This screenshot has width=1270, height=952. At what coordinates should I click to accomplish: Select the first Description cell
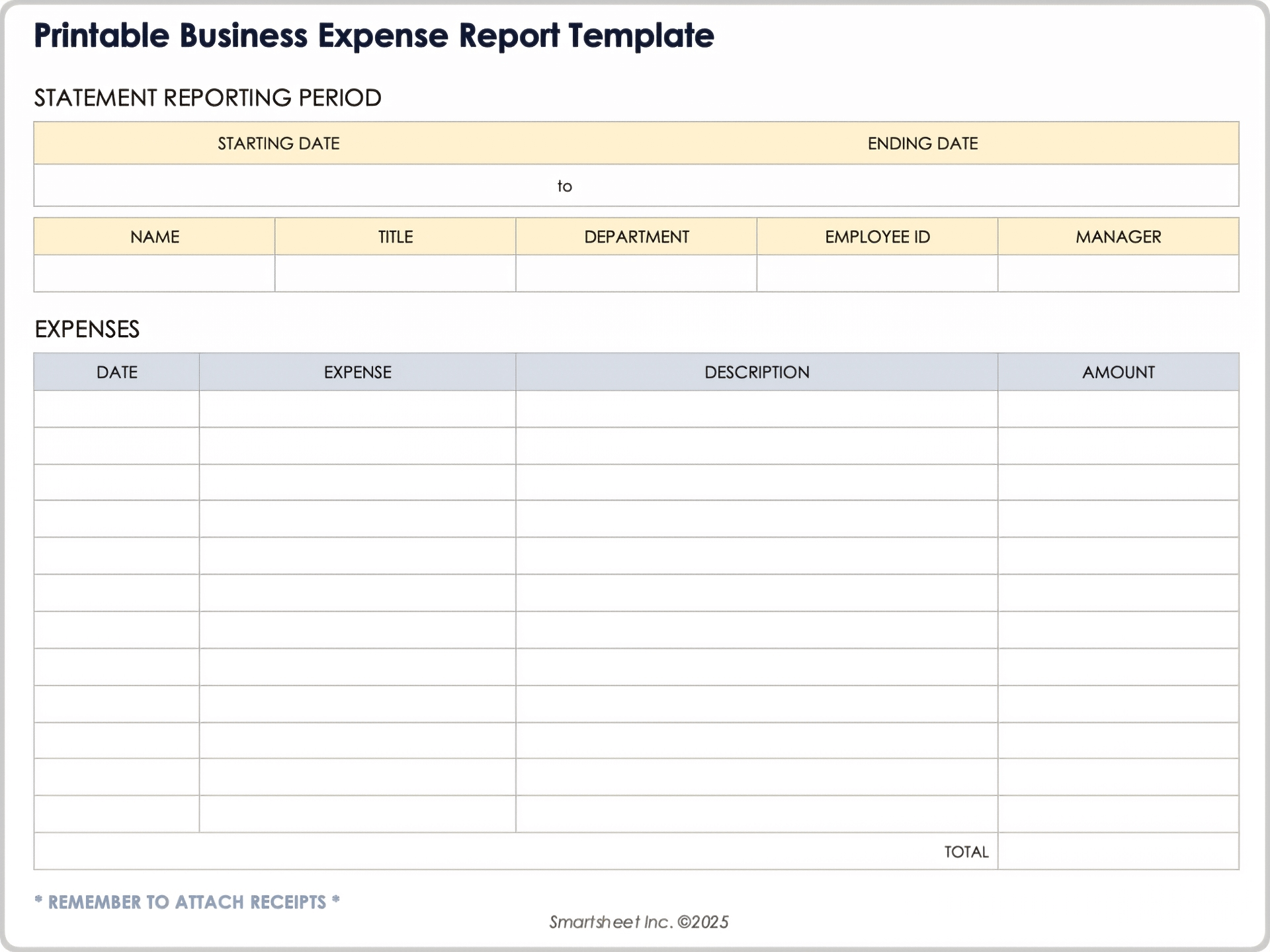[756, 410]
